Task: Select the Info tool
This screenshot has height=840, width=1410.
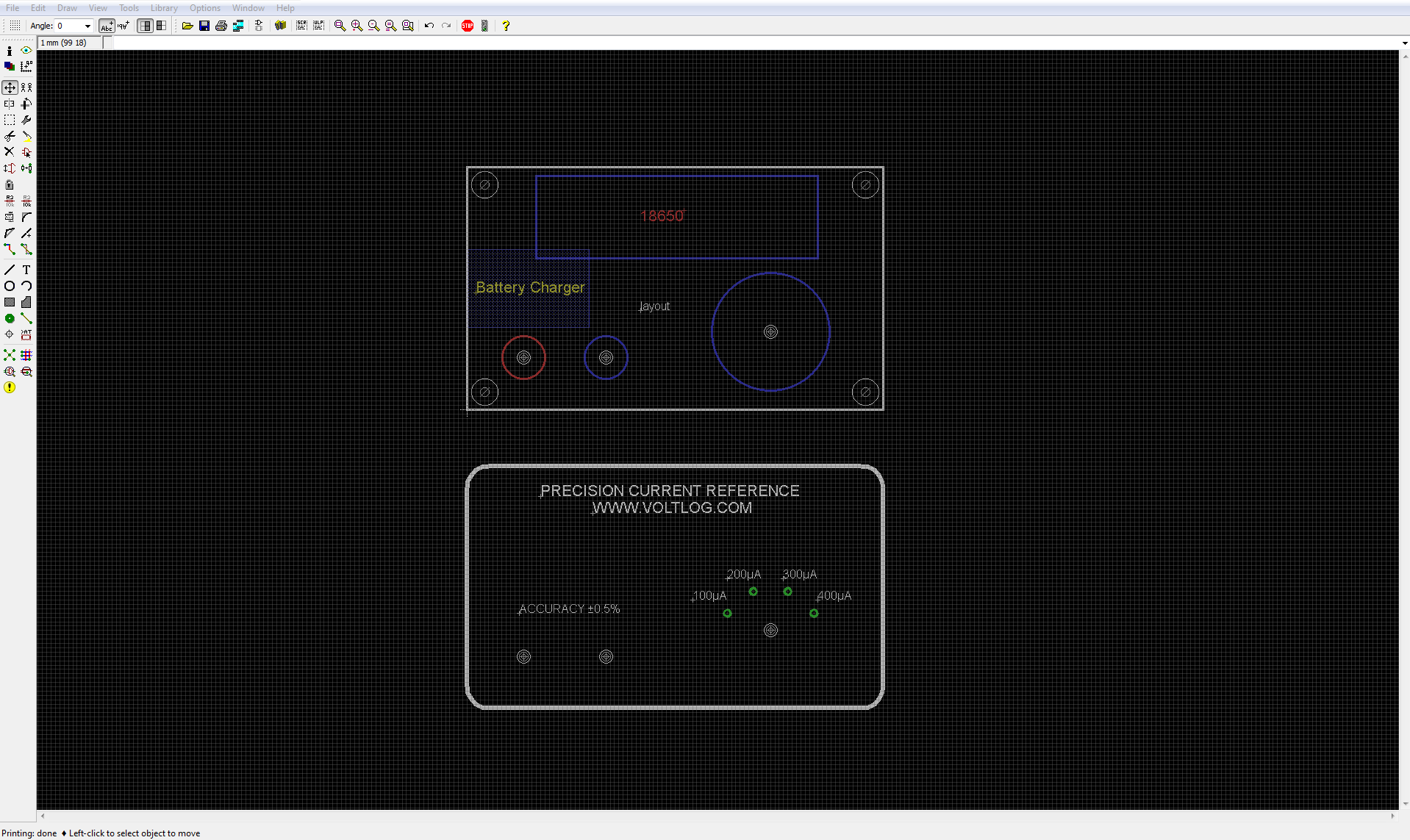Action: pos(10,50)
